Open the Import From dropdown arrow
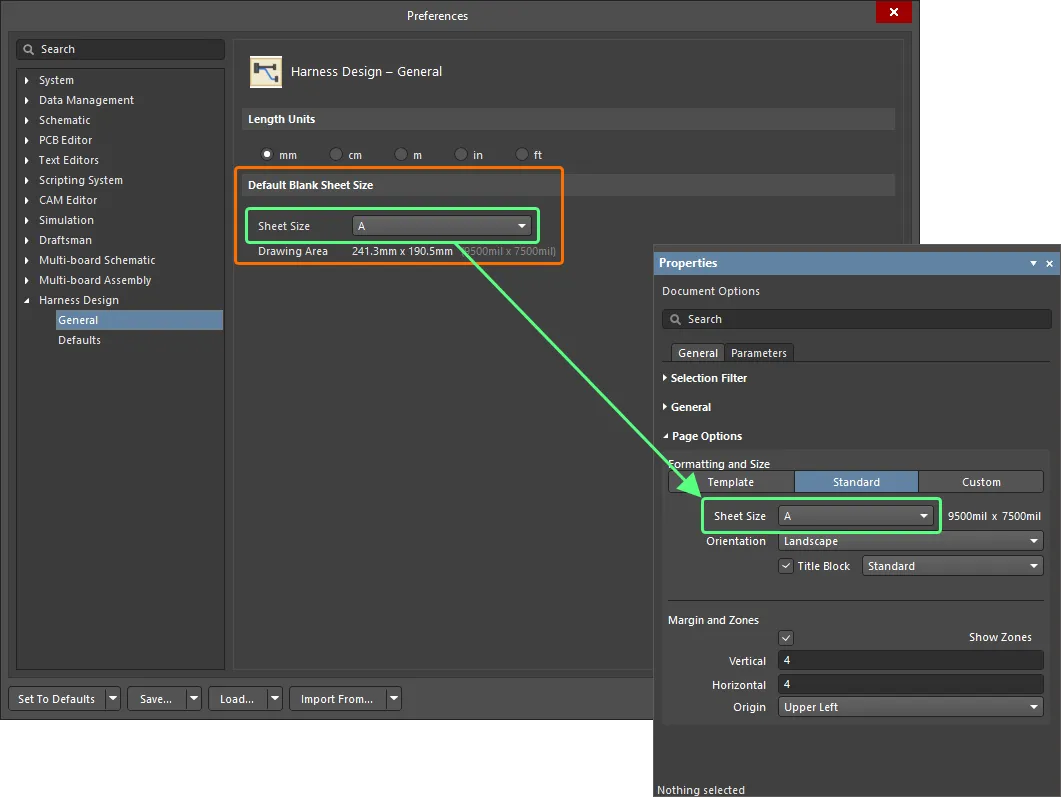The width and height of the screenshot is (1061, 797). click(394, 699)
